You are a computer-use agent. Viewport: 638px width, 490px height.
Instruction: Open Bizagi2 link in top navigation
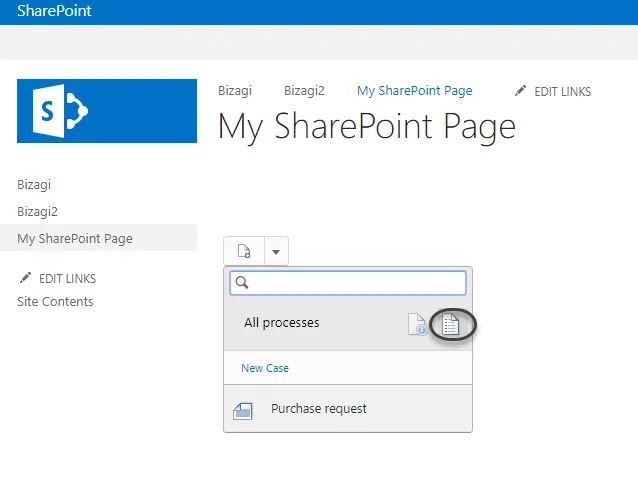[x=304, y=90]
